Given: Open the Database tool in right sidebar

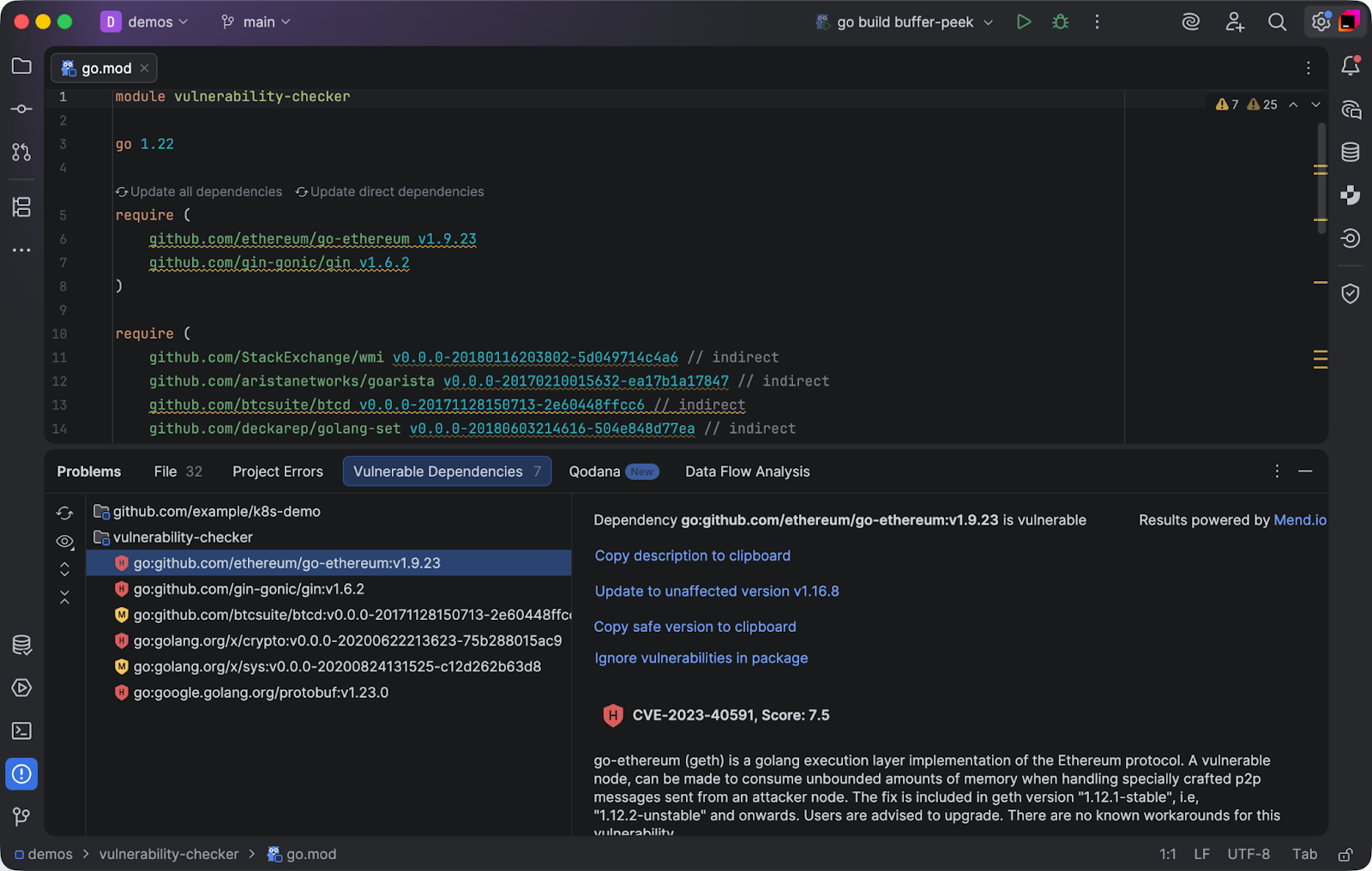Looking at the screenshot, I should point(1351,153).
